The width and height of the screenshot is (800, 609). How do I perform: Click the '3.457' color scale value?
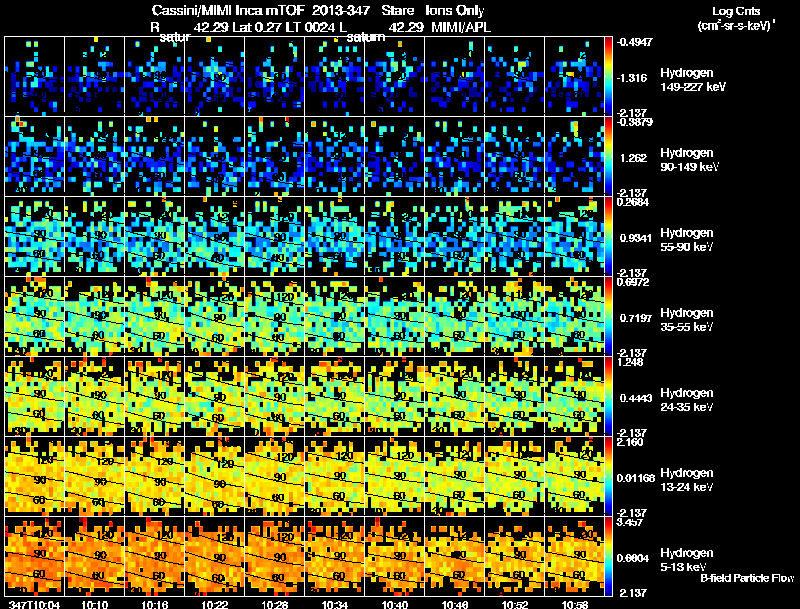[630, 522]
